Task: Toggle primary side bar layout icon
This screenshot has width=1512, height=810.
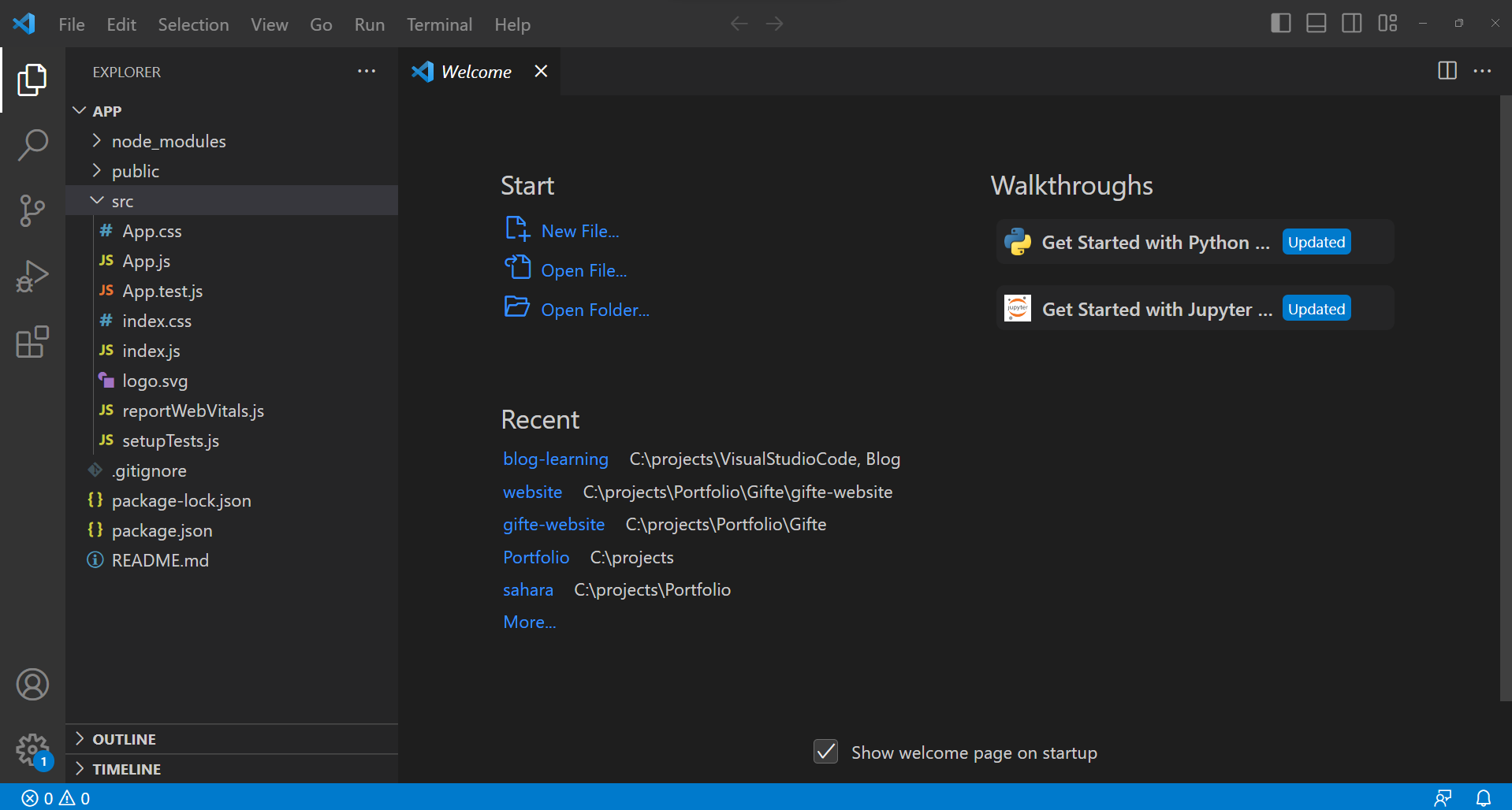Action: [x=1281, y=24]
